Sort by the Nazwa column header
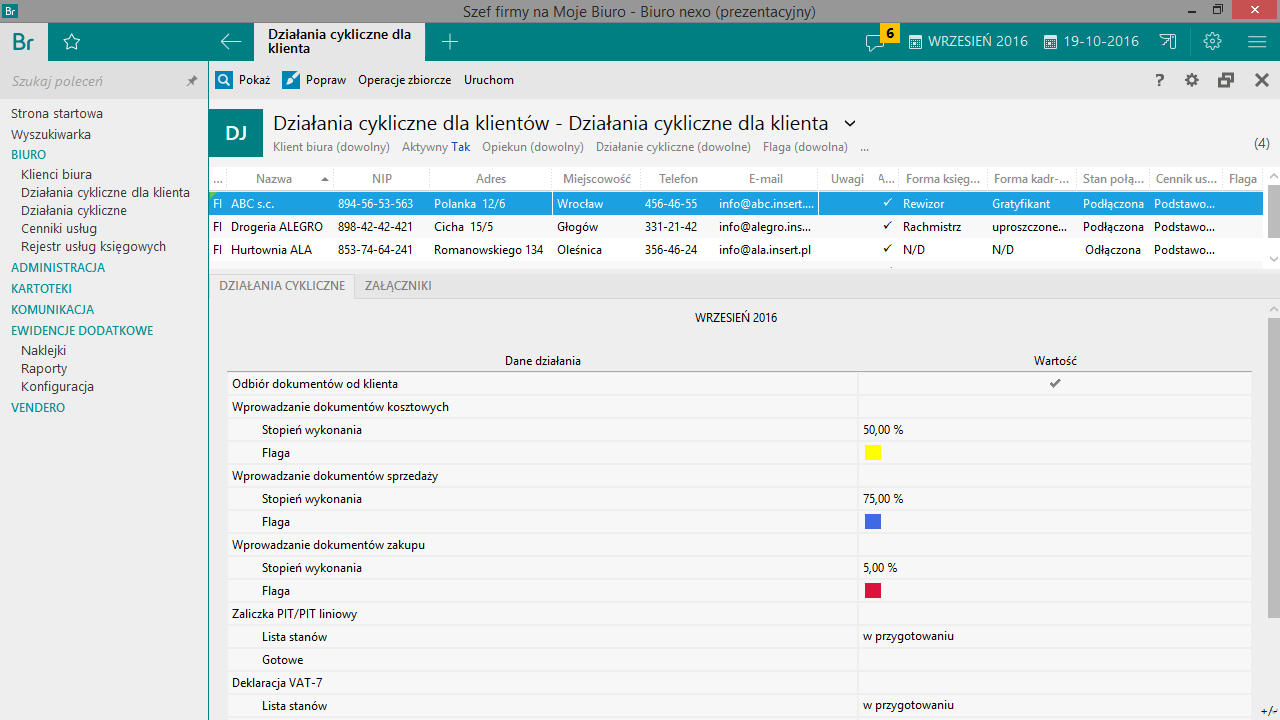The image size is (1280, 720). coord(280,179)
